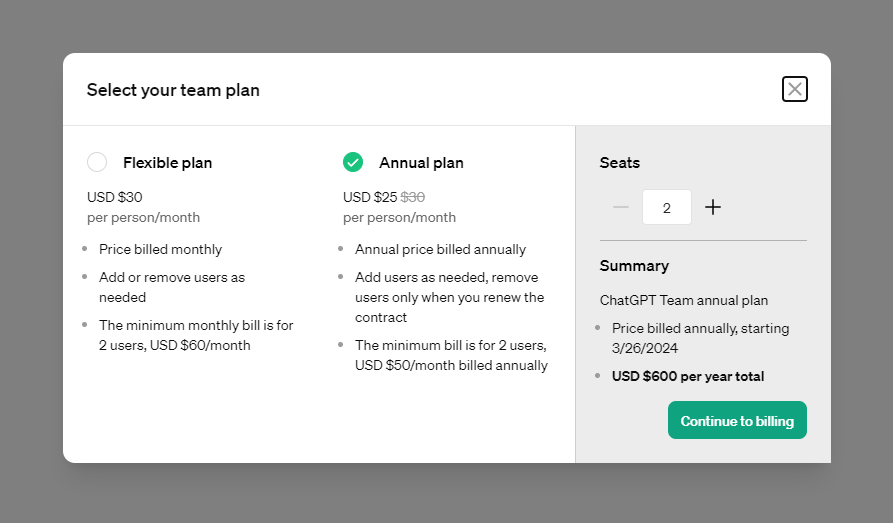The height and width of the screenshot is (523, 893).
Task: Decrease seats with the minus icon
Action: click(621, 207)
